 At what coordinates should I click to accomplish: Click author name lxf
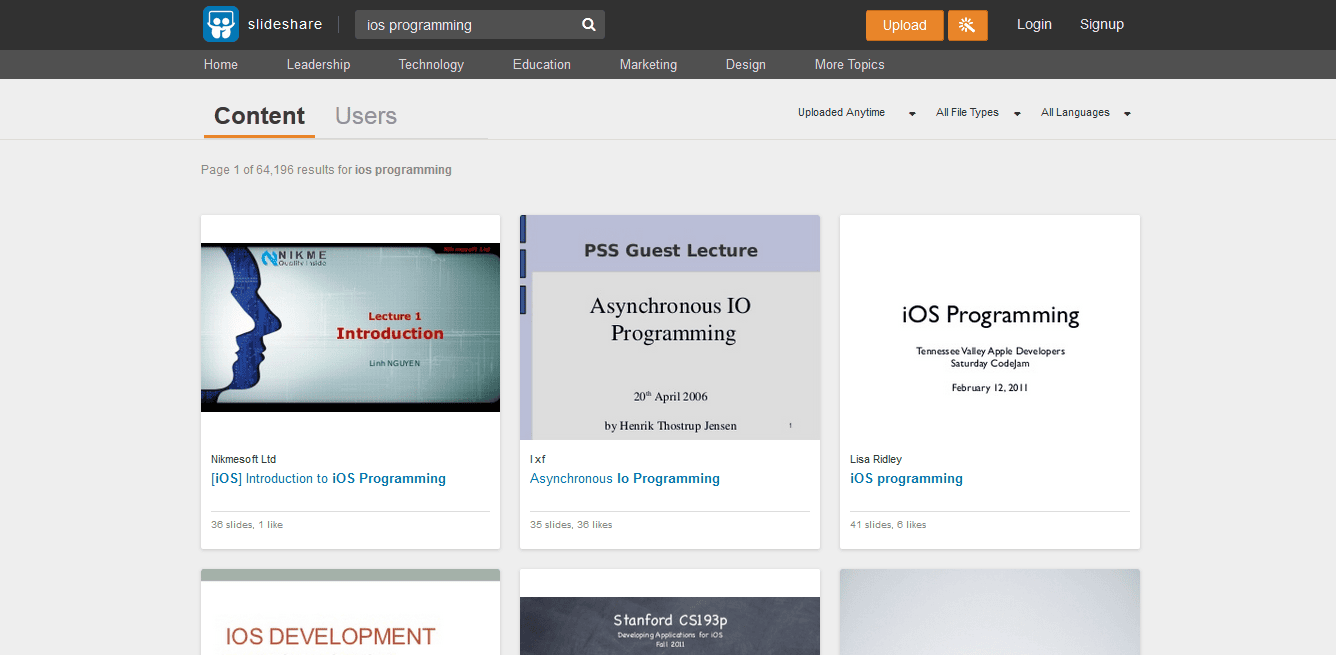[538, 459]
